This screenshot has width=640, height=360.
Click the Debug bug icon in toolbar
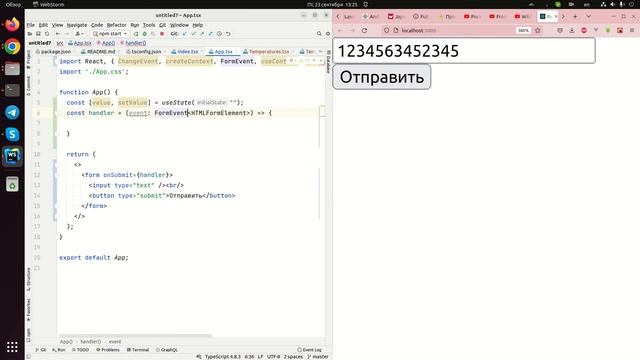pos(144,34)
